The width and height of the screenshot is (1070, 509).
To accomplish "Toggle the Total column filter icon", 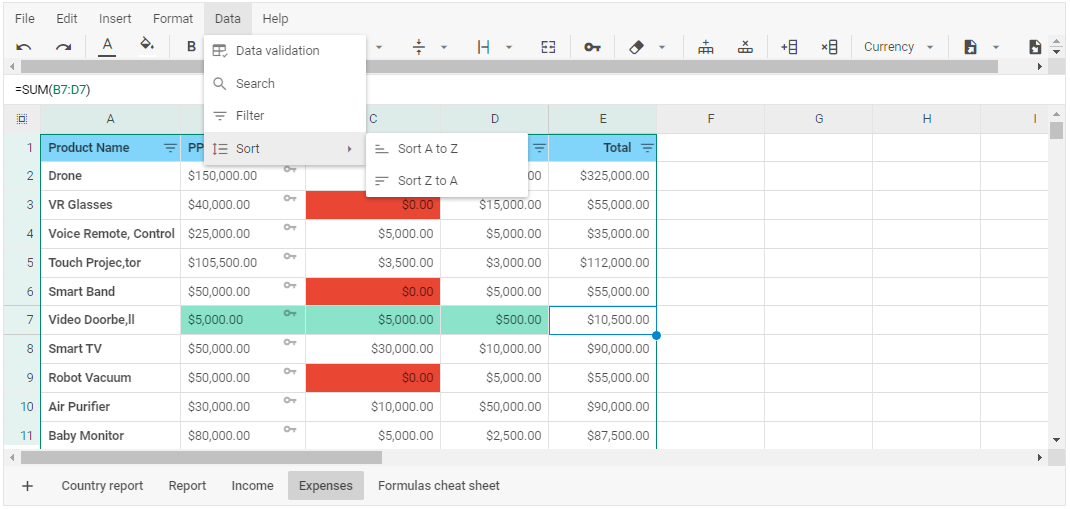I will tap(647, 148).
